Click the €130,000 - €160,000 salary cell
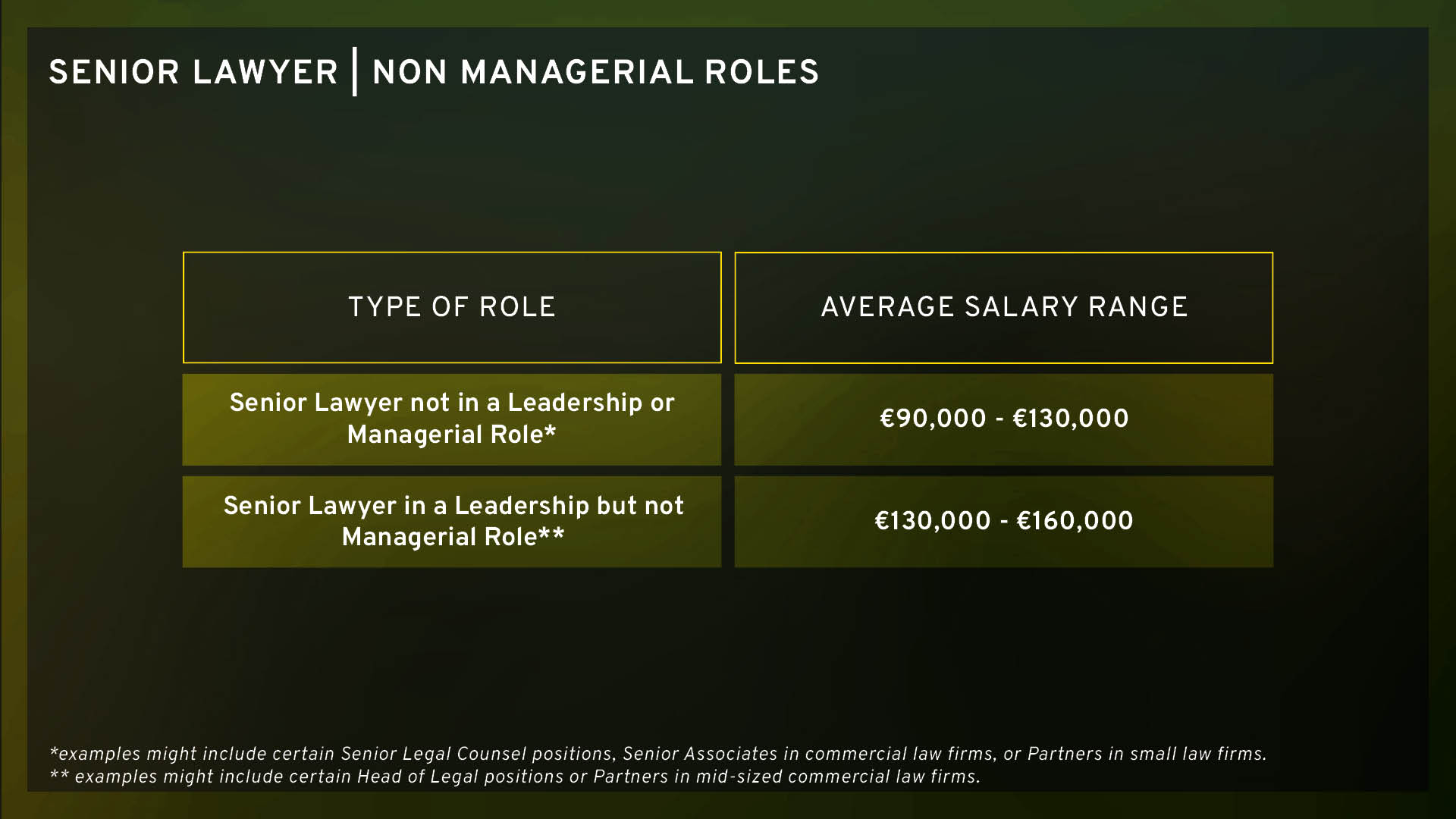The height and width of the screenshot is (819, 1456). tap(1003, 522)
